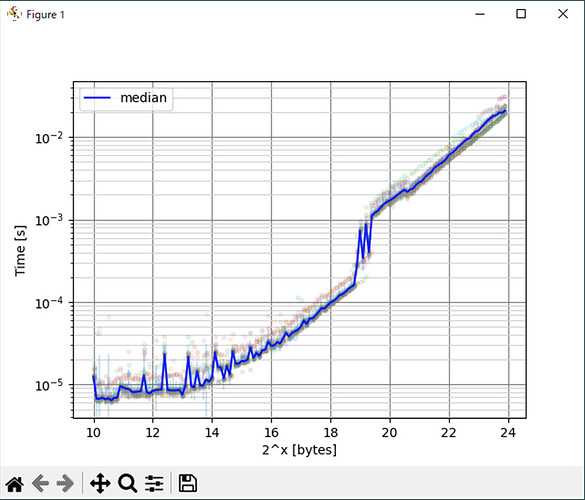Viewport: 585px width, 500px height.
Task: Open Configure subplots sliders tool
Action: 154,484
